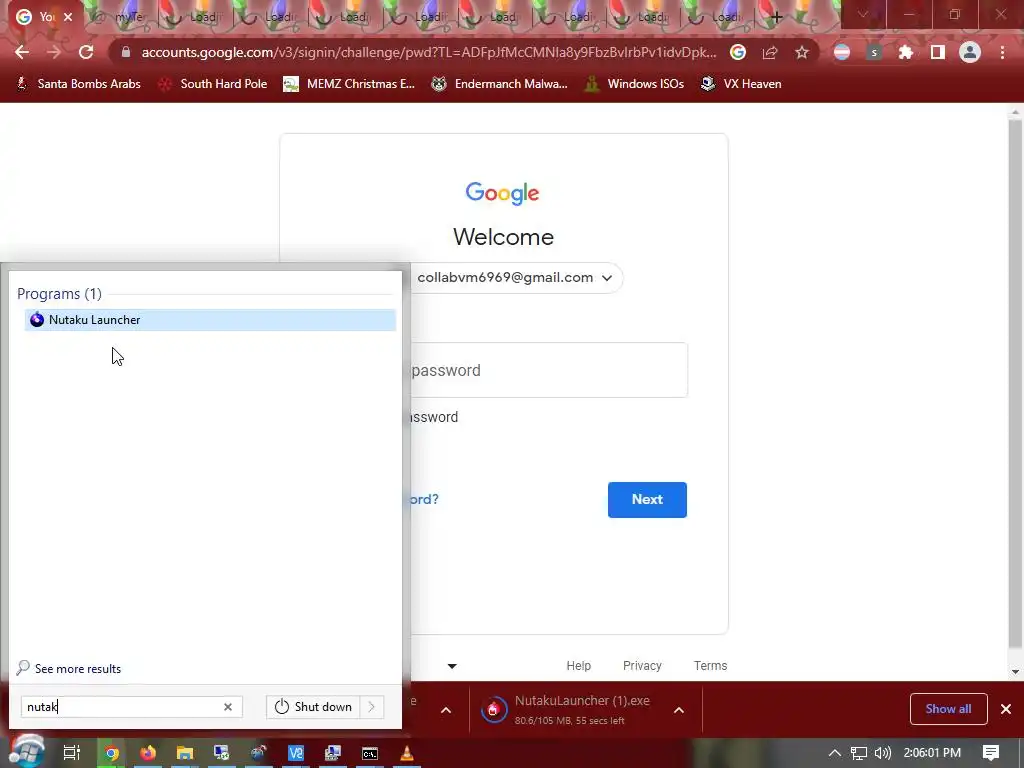Close the active Google tab
This screenshot has height=768, width=1024.
point(68,17)
